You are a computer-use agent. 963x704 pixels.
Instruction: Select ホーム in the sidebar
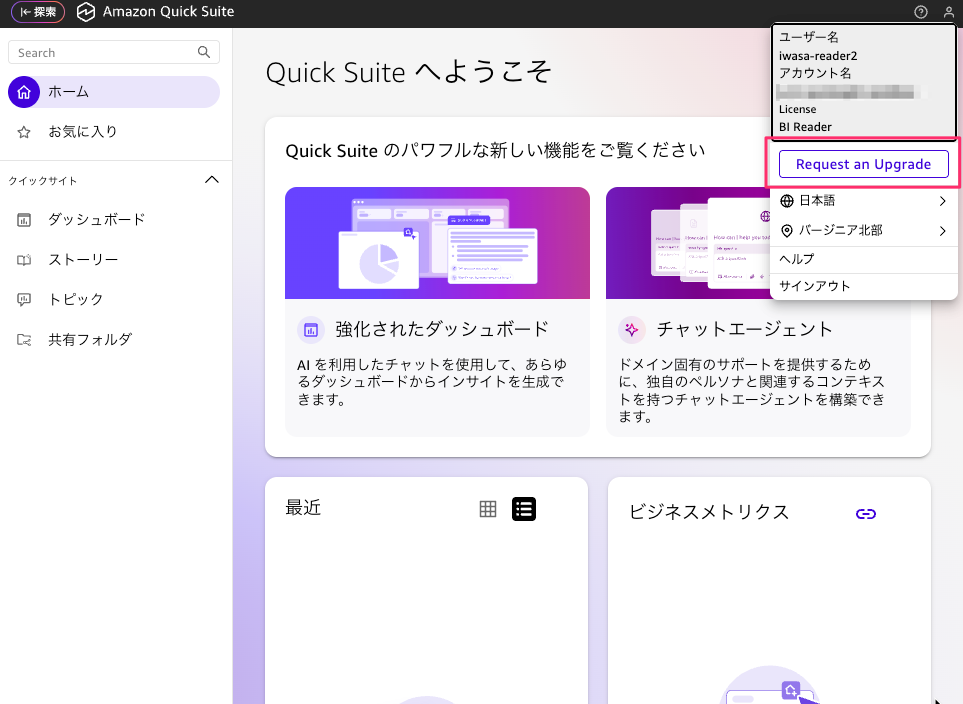coord(70,91)
